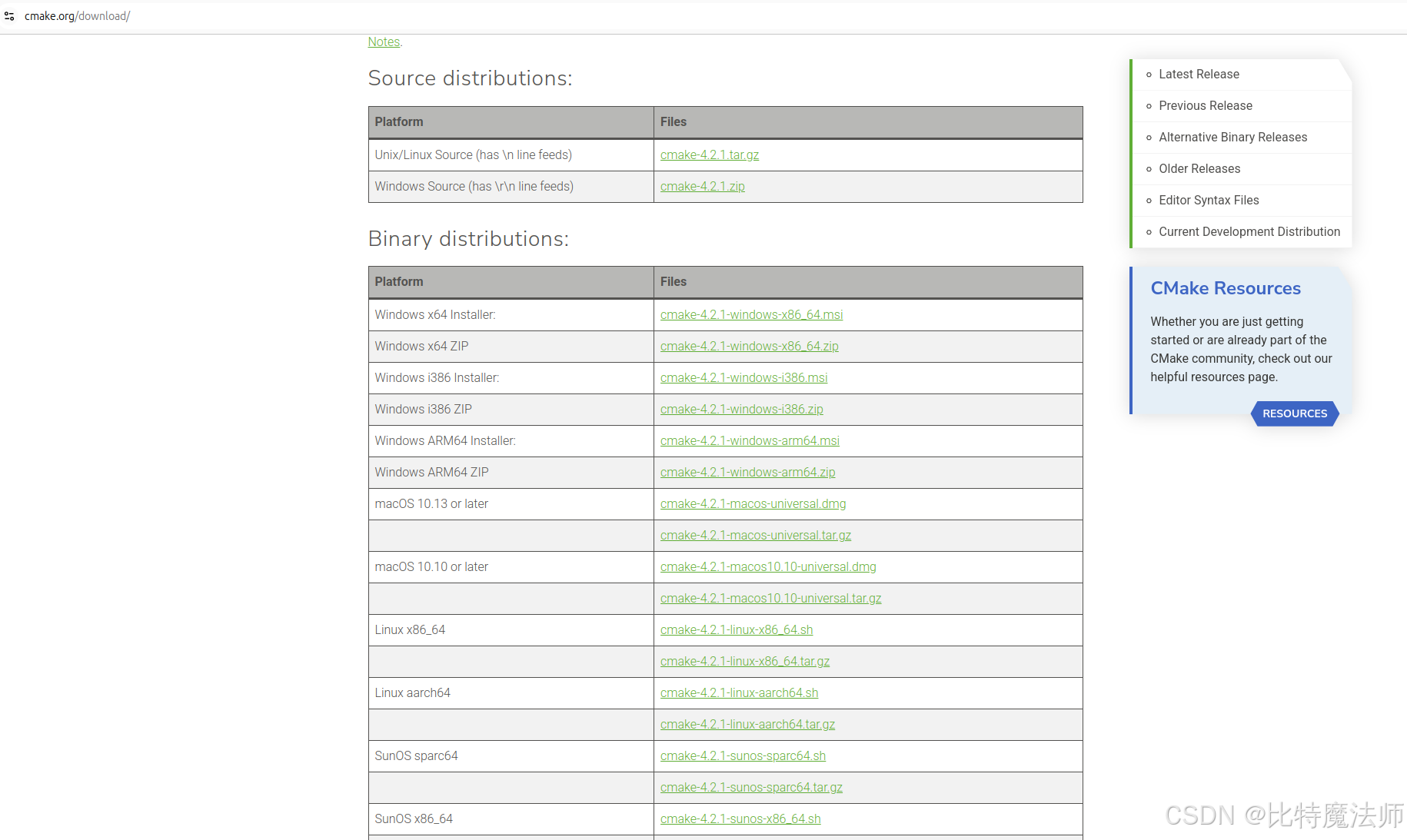Download cmake-4.2.1-macos10.10-universal.dmg
Image resolution: width=1407 pixels, height=840 pixels.
point(768,567)
